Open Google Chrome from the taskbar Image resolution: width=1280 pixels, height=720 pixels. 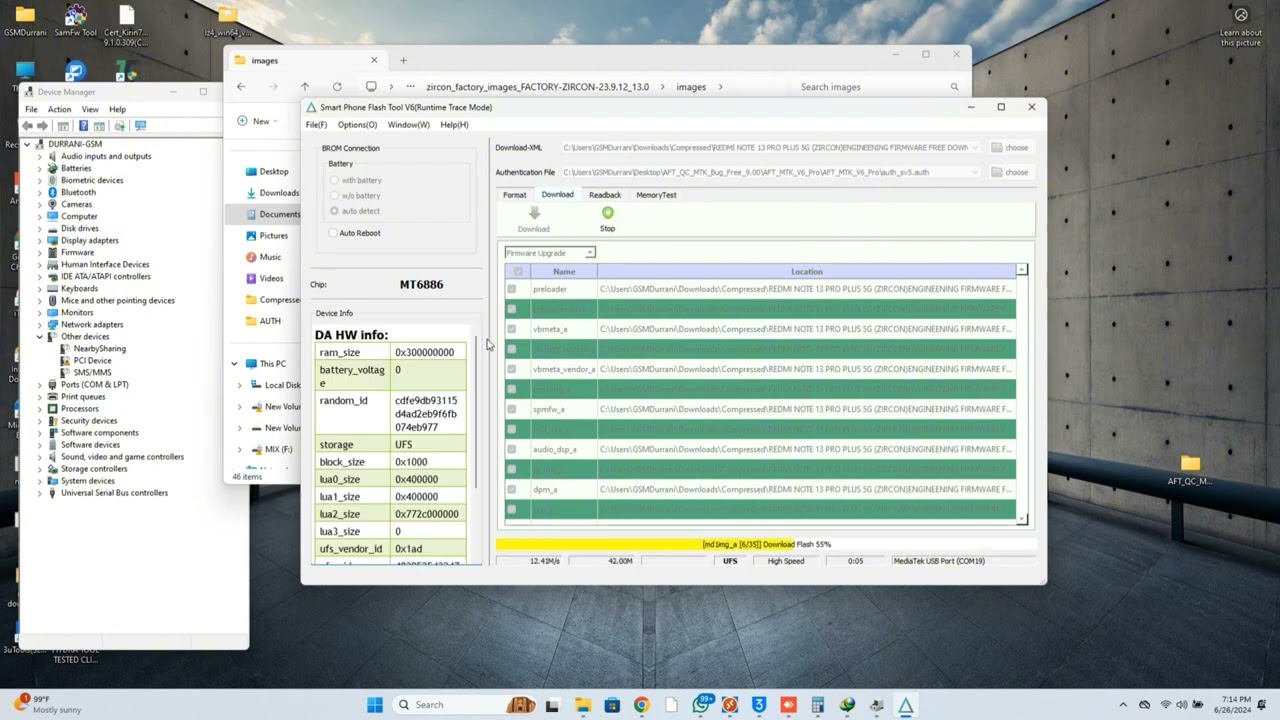coord(641,705)
